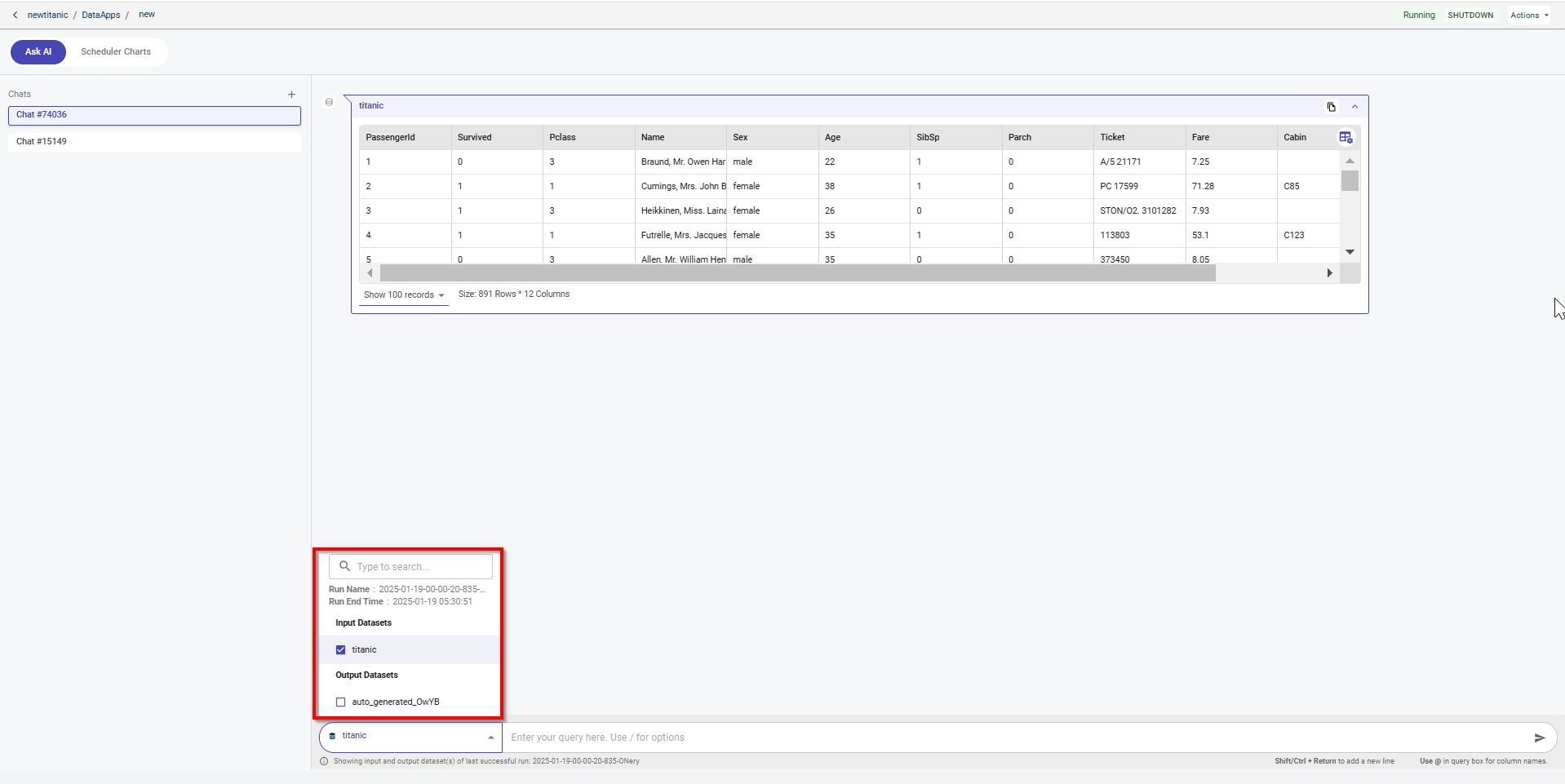1565x784 pixels.
Task: Open the Actions dropdown menu
Action: pos(1528,16)
